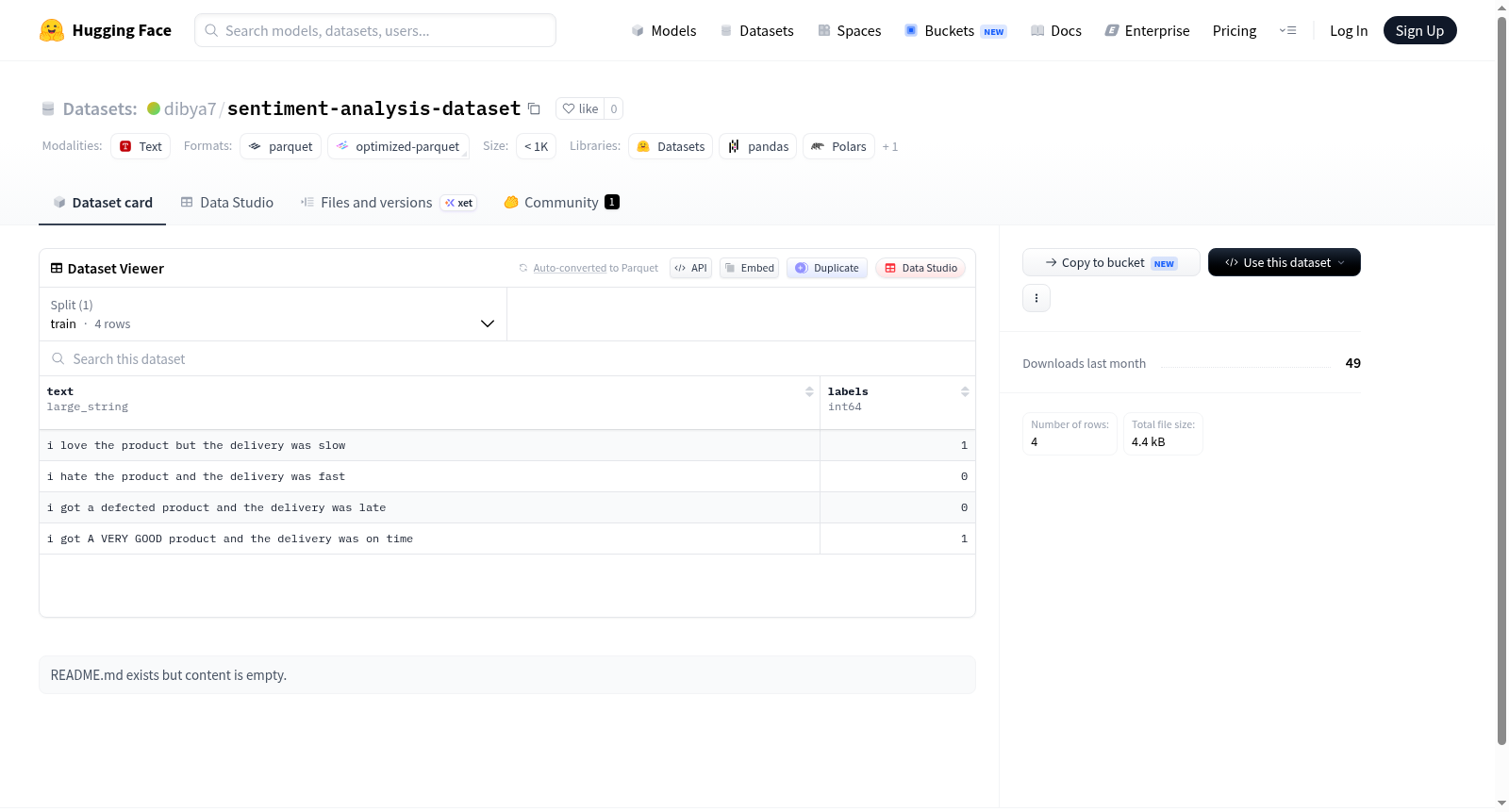Screen dimensions: 1509x812
Task: Click the Hugging Face logo icon
Action: coord(52,30)
